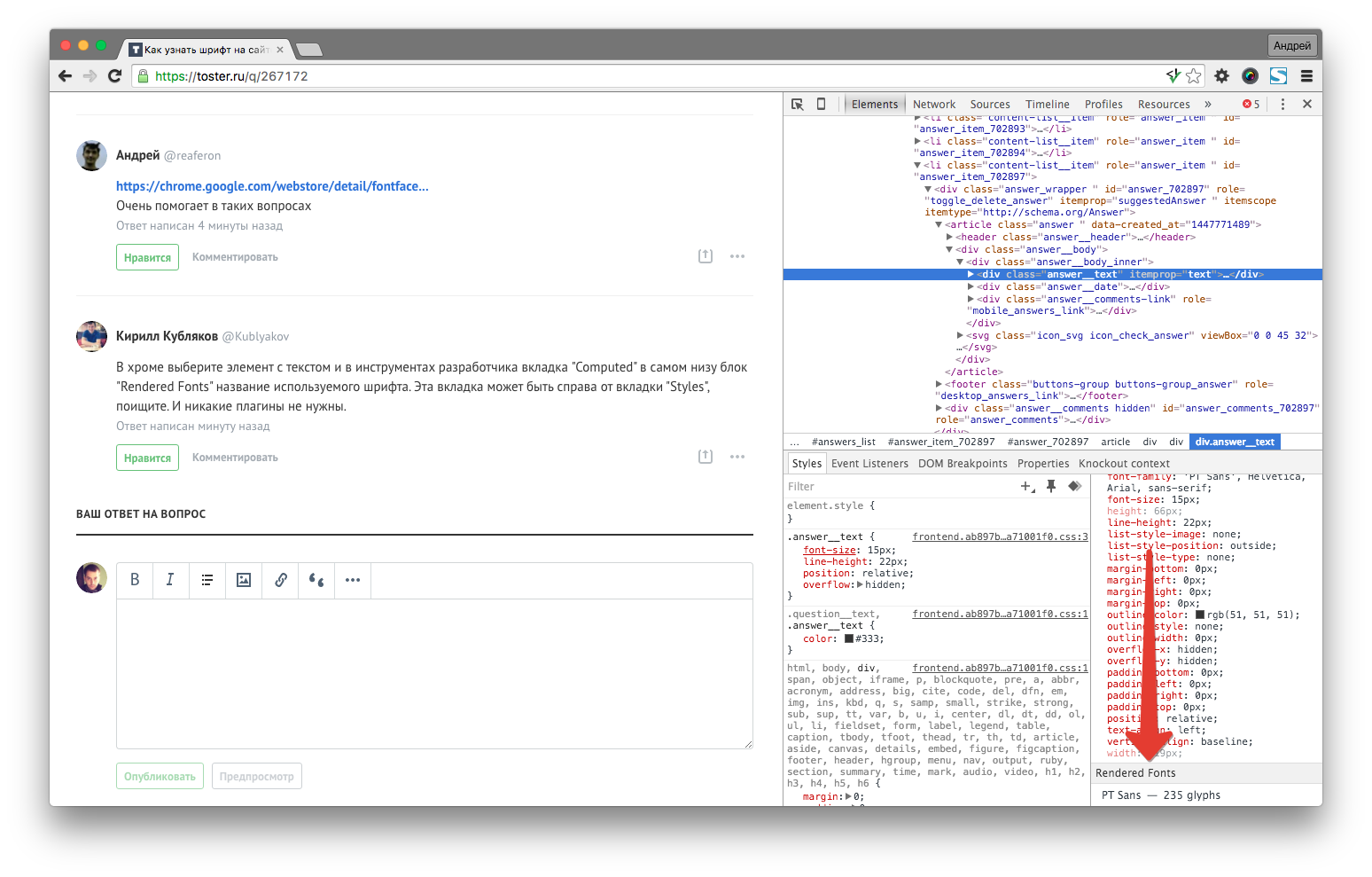Collapse the article class answer node
Image resolution: width=1372 pixels, height=877 pixels.
[x=939, y=224]
